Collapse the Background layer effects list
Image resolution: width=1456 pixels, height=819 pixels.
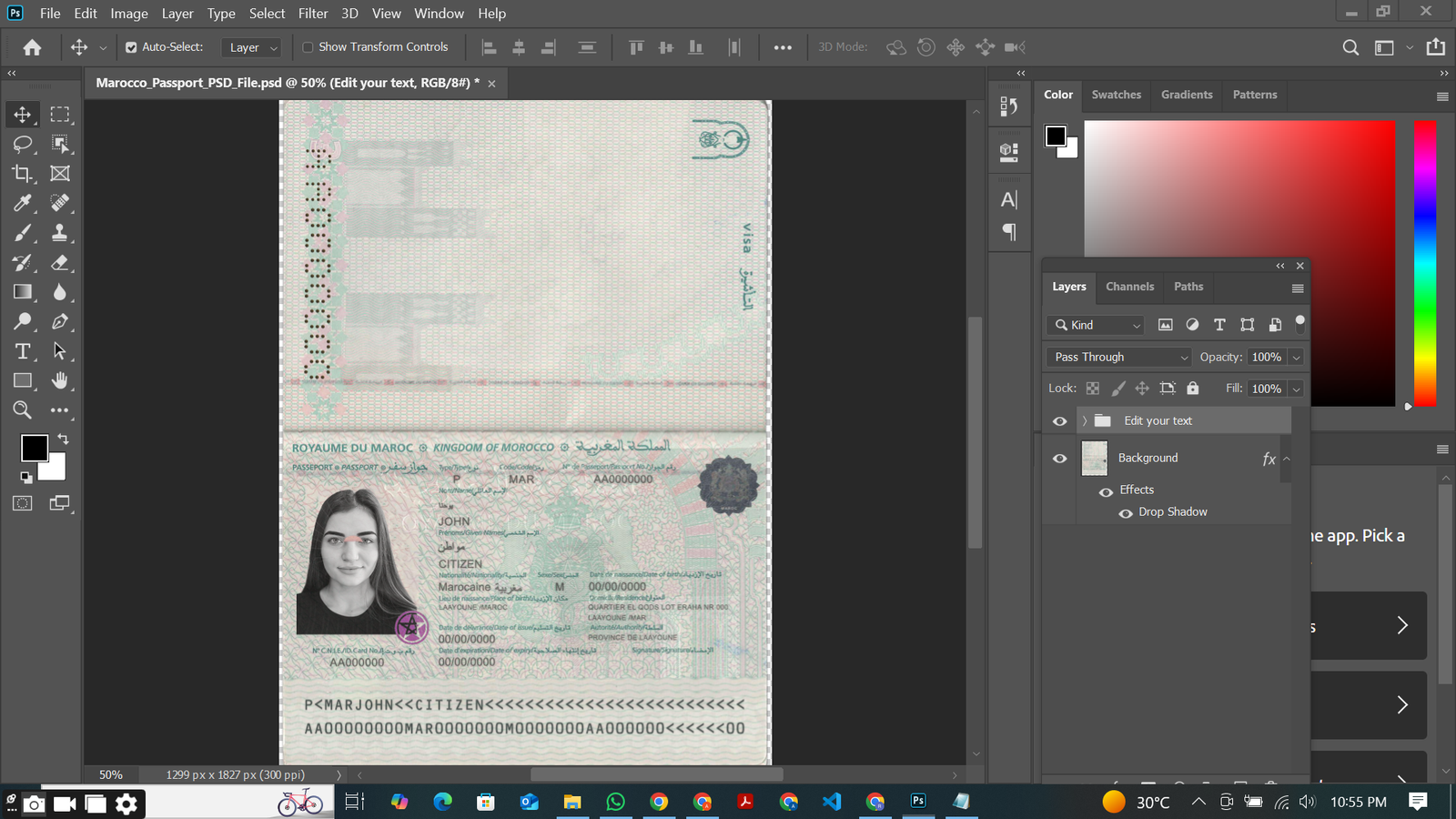1287,459
